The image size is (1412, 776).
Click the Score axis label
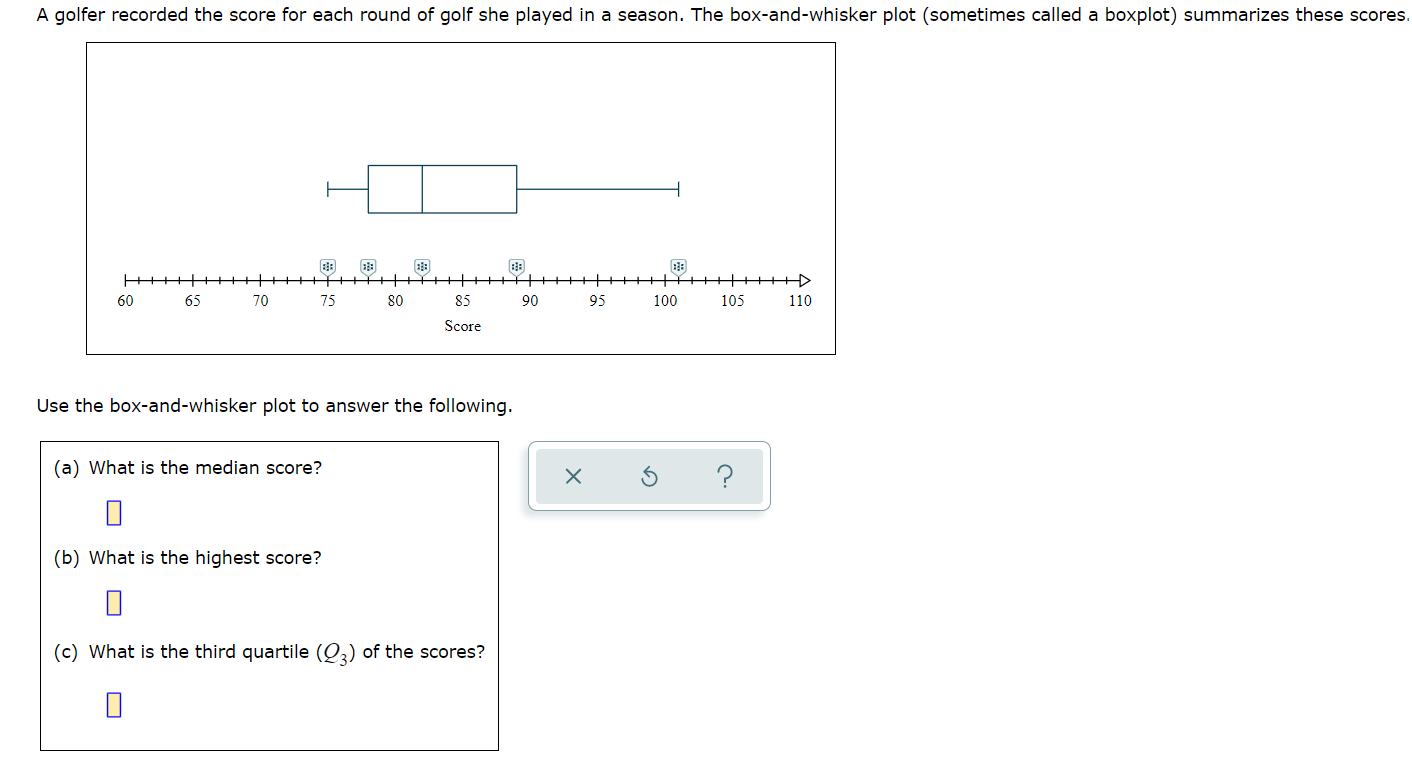pos(462,326)
